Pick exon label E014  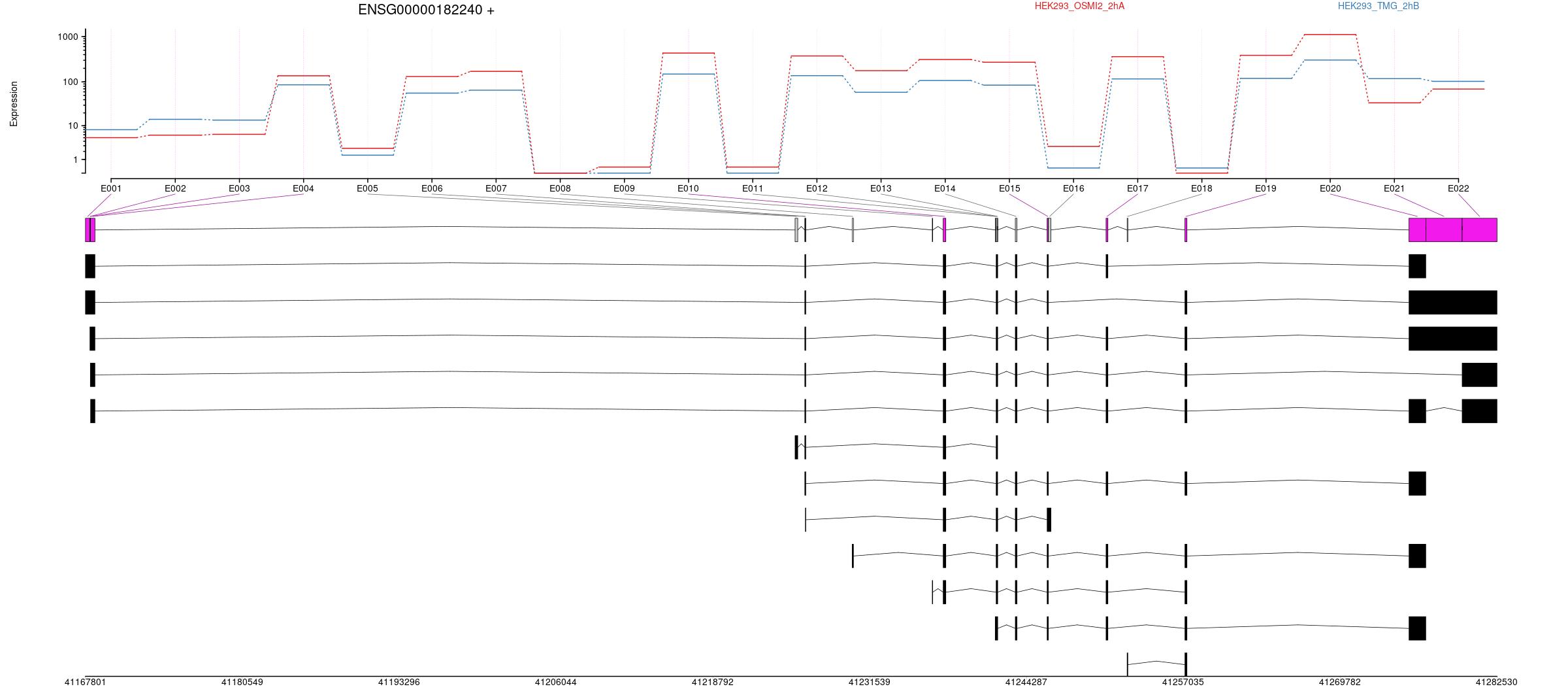click(945, 189)
